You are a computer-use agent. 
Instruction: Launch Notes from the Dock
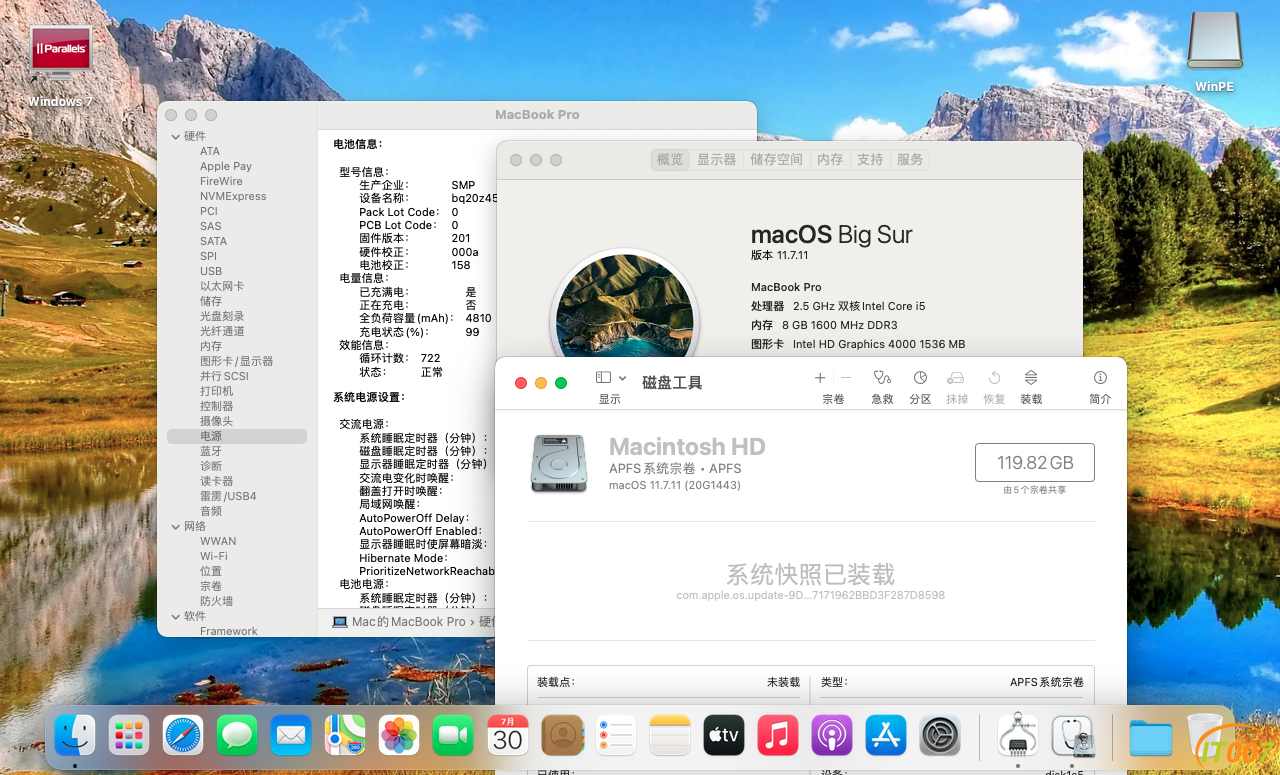pos(670,736)
